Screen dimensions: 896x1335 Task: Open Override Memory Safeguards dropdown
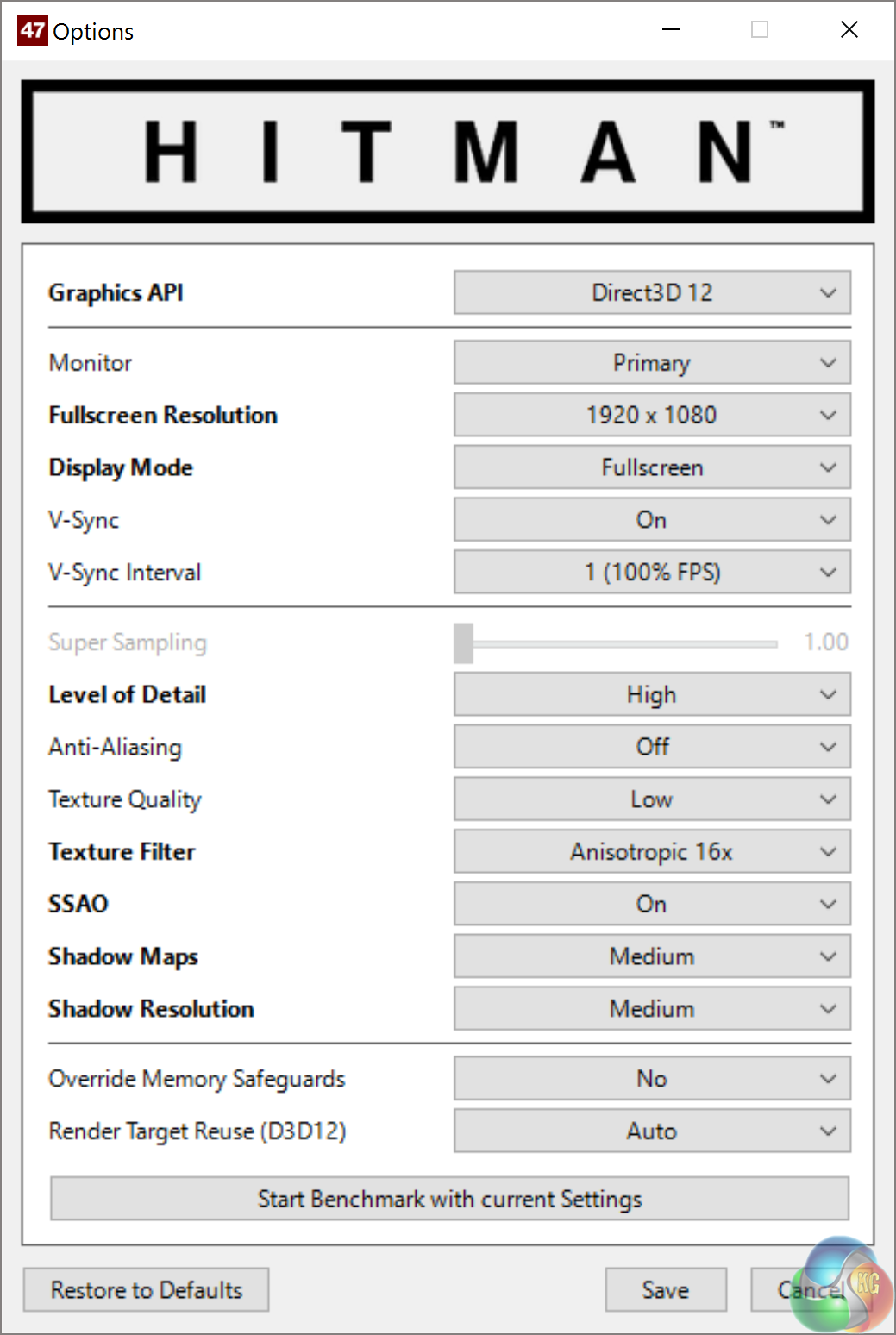652,1079
